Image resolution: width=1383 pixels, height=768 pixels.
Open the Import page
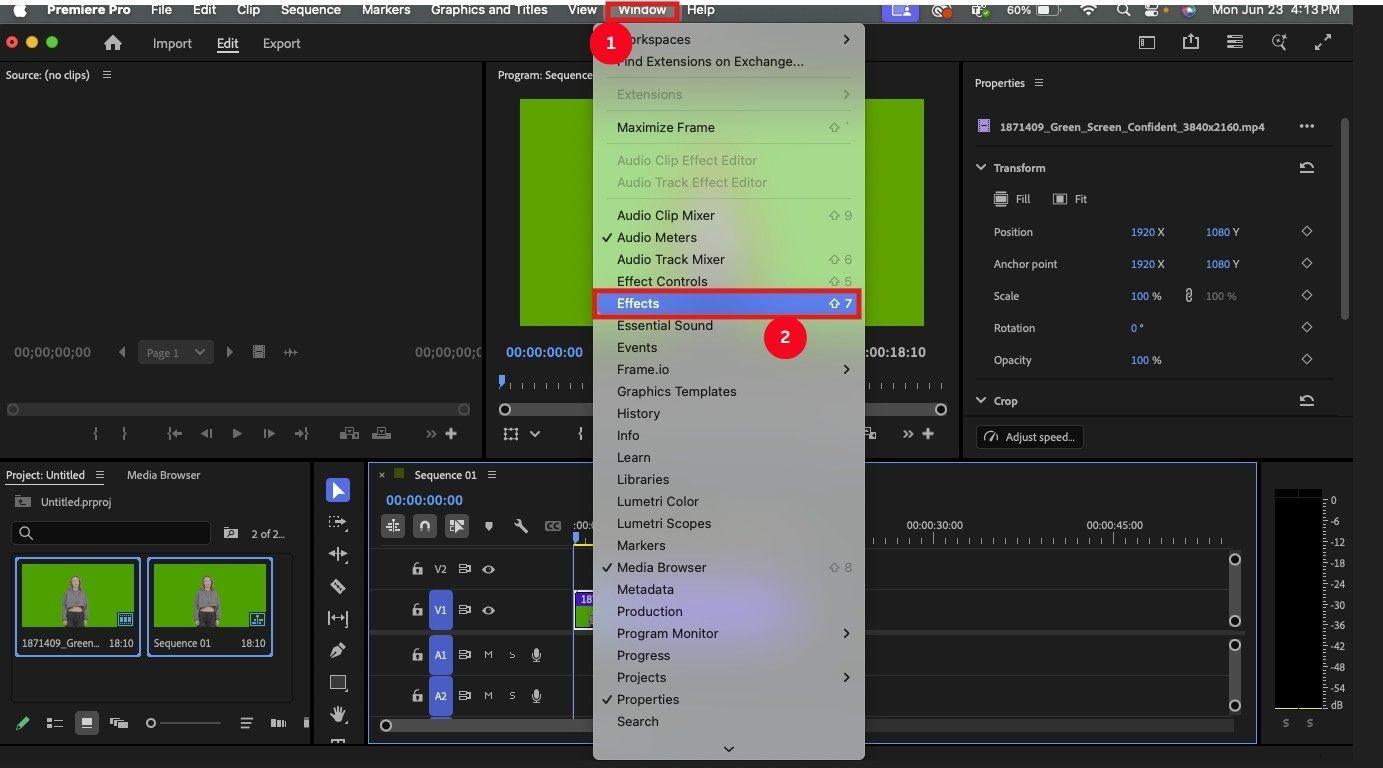[172, 43]
